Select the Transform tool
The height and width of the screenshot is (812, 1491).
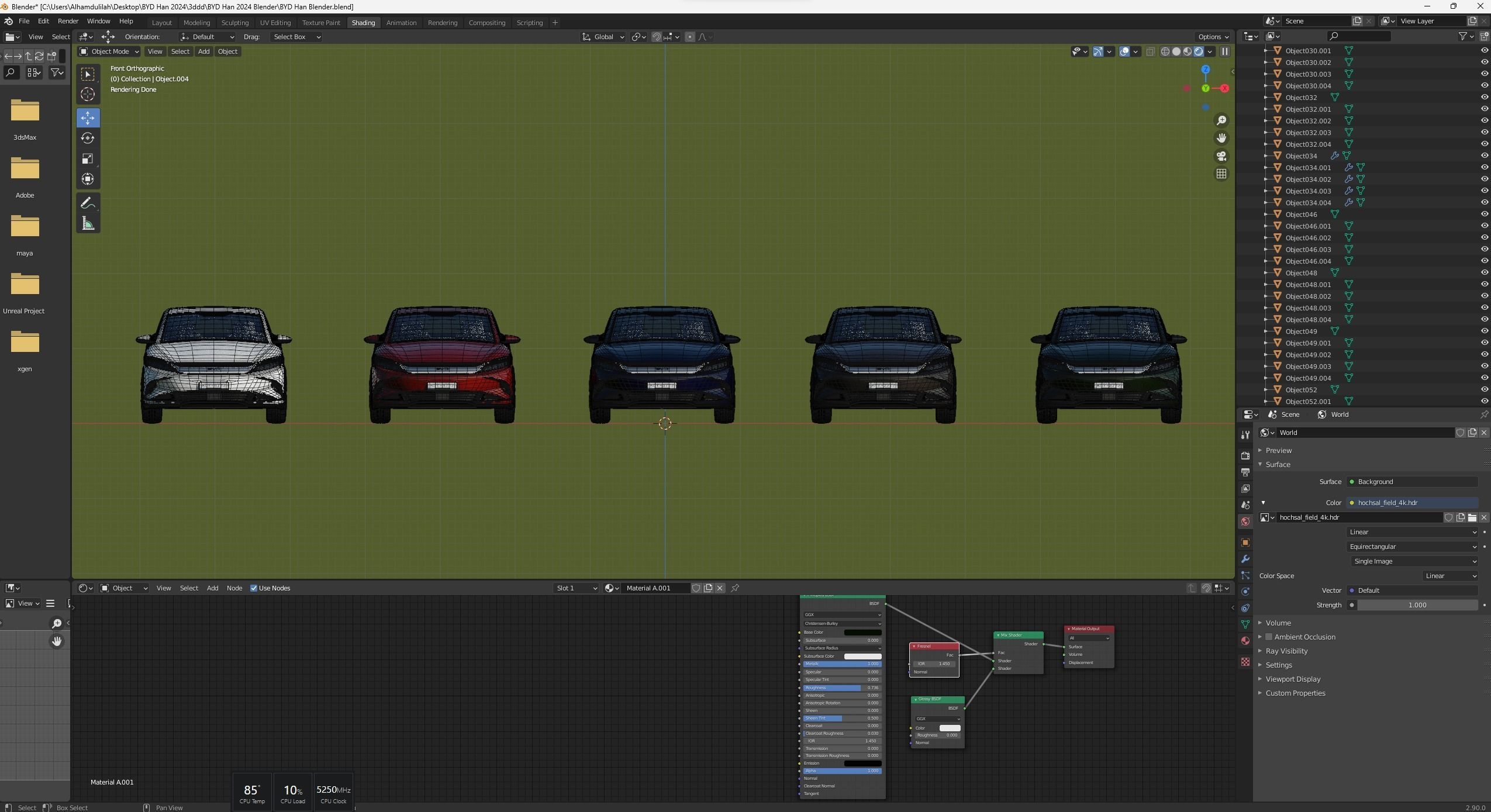pyautogui.click(x=88, y=179)
